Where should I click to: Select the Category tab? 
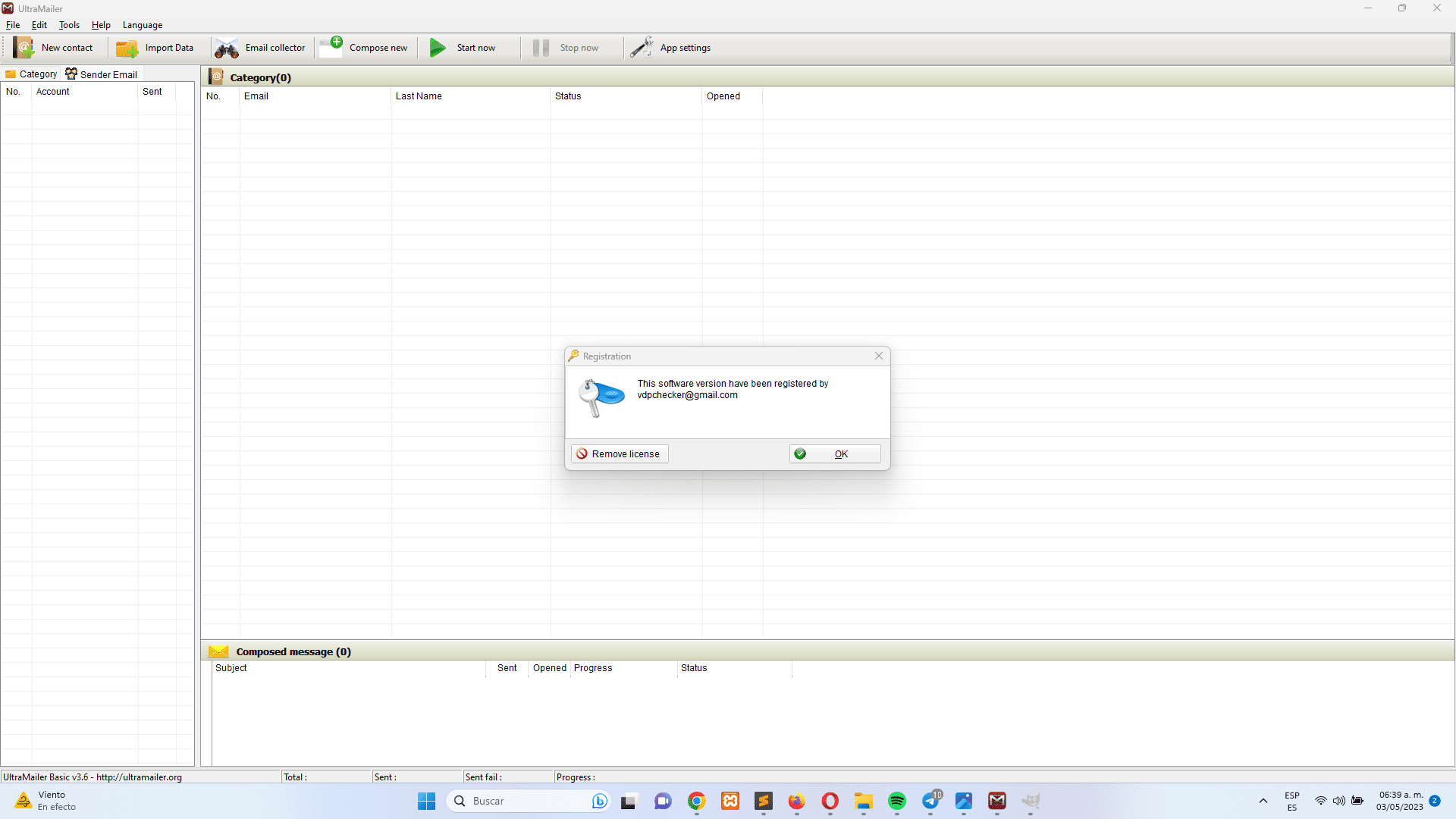click(31, 74)
